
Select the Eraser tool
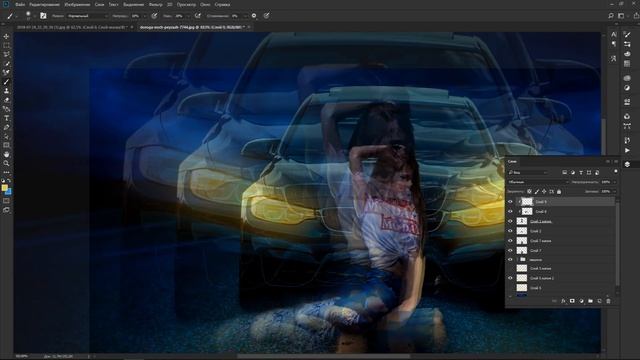coord(6,100)
